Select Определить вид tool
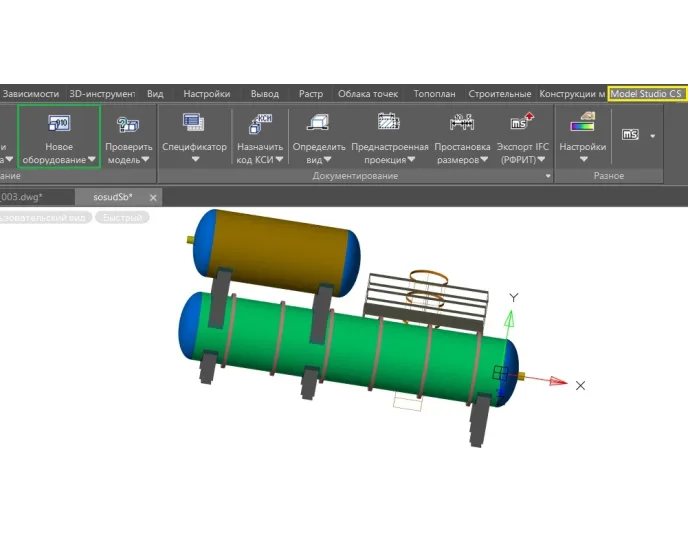The width and height of the screenshot is (688, 537). pyautogui.click(x=320, y=123)
